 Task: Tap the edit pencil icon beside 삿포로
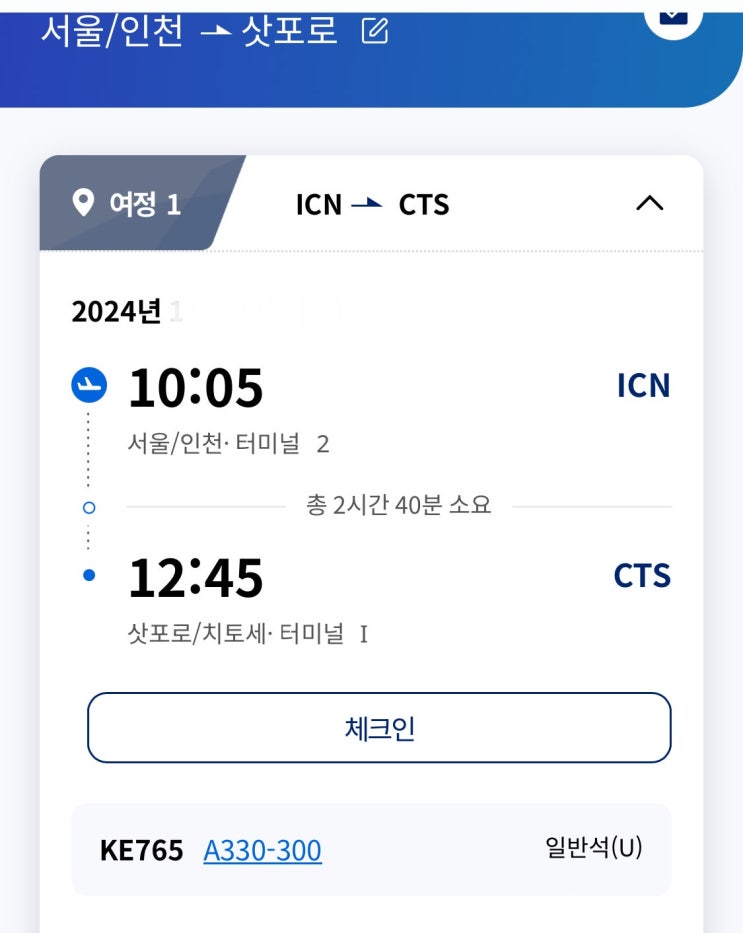(375, 32)
